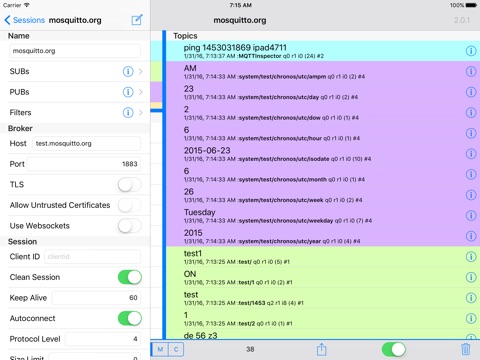Tap version label 2.0.1
This screenshot has width=480, height=360.
462,20
